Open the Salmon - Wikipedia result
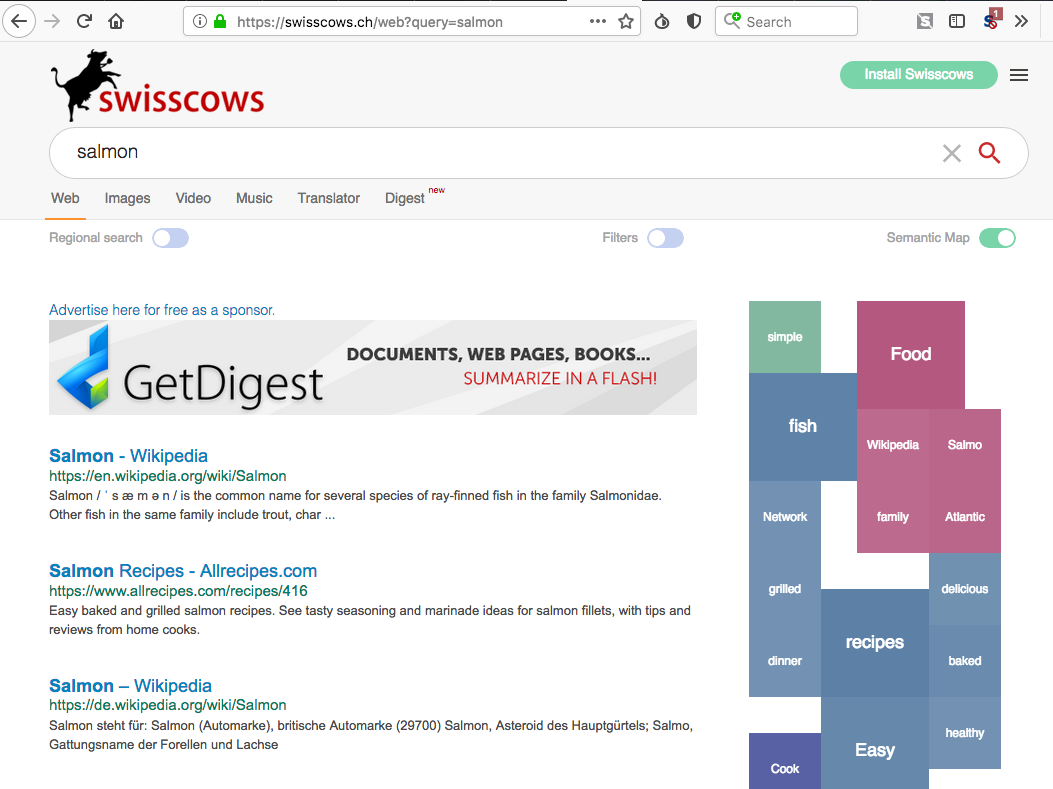This screenshot has height=789, width=1053. click(128, 455)
